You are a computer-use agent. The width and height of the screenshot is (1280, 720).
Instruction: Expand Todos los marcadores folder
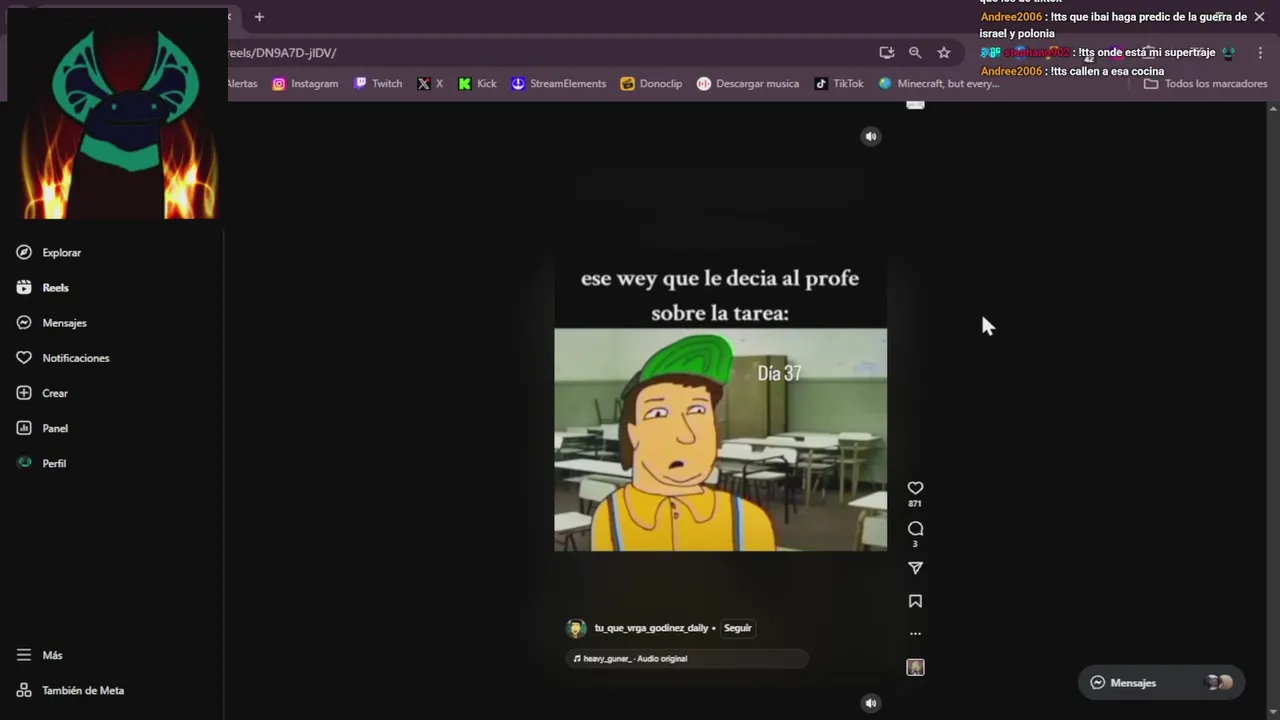coord(1206,84)
